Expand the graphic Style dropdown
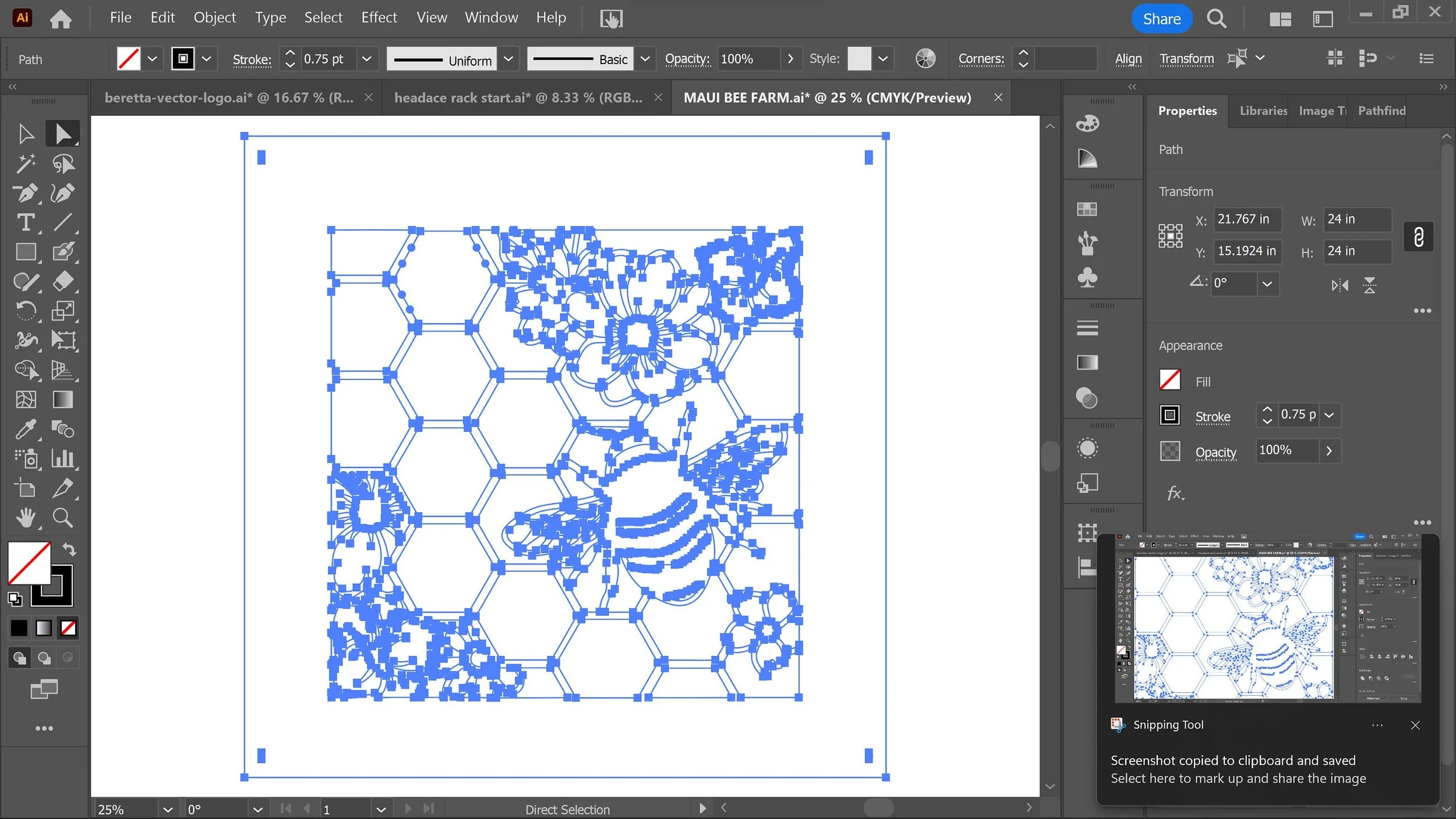Screen dimensions: 1456x819 point(883,59)
